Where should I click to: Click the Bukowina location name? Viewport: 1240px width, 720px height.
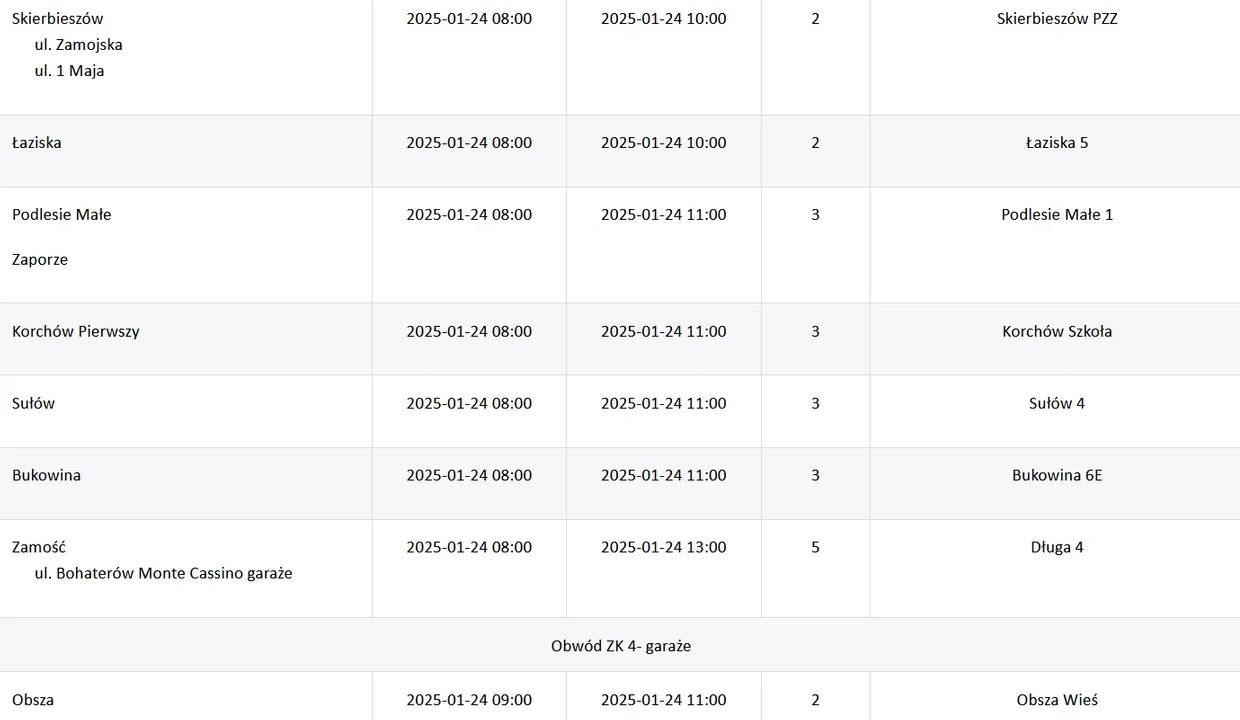[x=46, y=476]
